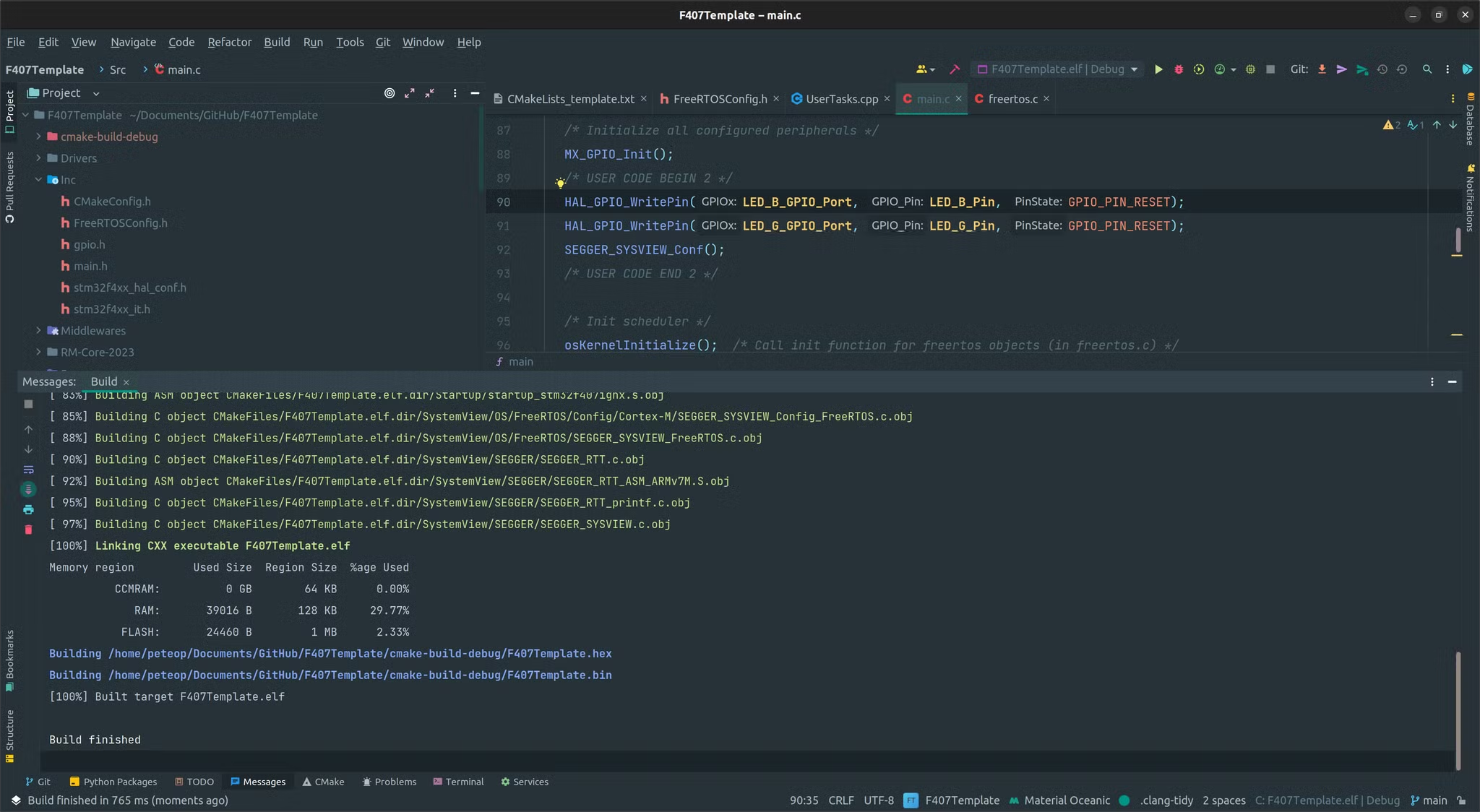Viewport: 1480px width, 812px height.
Task: Collapse the Inc folder
Action: click(x=38, y=179)
